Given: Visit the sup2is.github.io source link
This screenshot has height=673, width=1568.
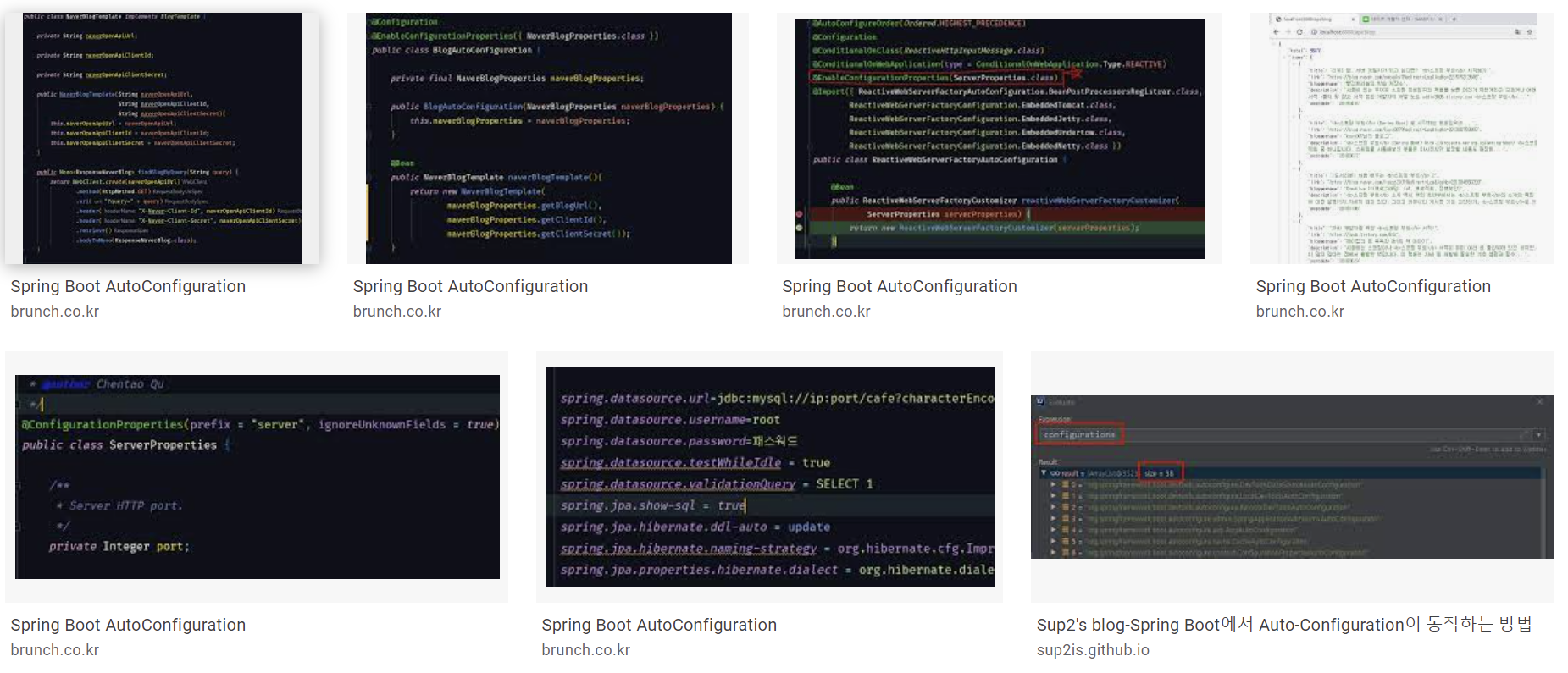Looking at the screenshot, I should 1093,650.
